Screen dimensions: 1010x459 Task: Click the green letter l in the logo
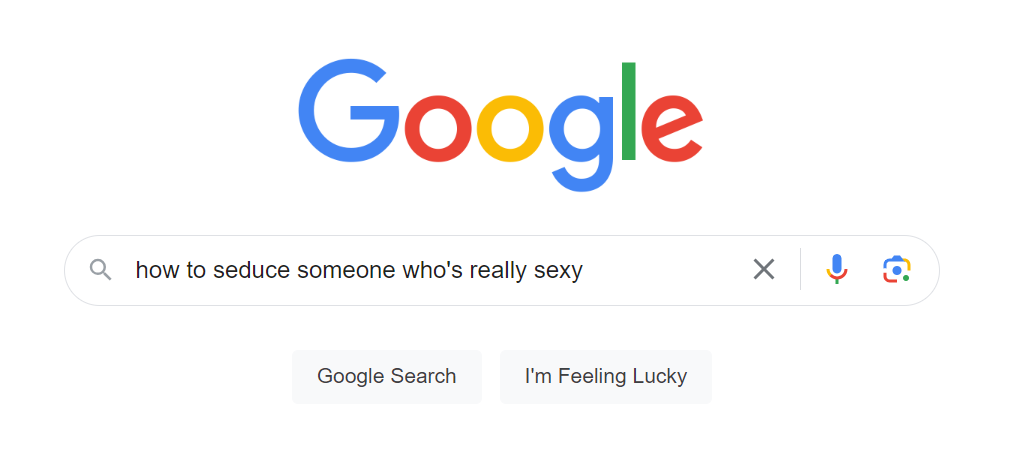tap(629, 111)
